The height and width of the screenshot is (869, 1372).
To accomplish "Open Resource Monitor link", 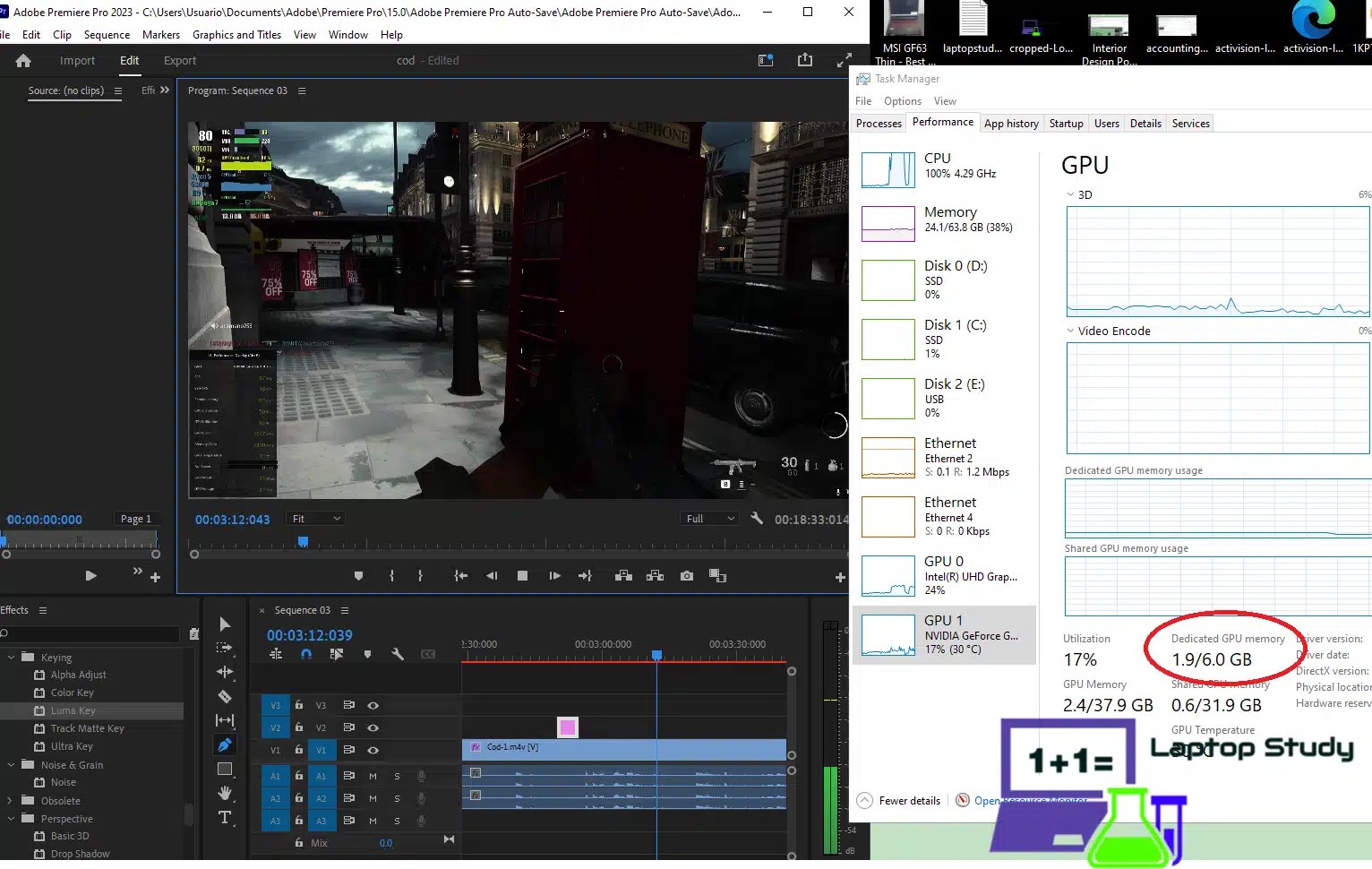I will pos(1030,800).
